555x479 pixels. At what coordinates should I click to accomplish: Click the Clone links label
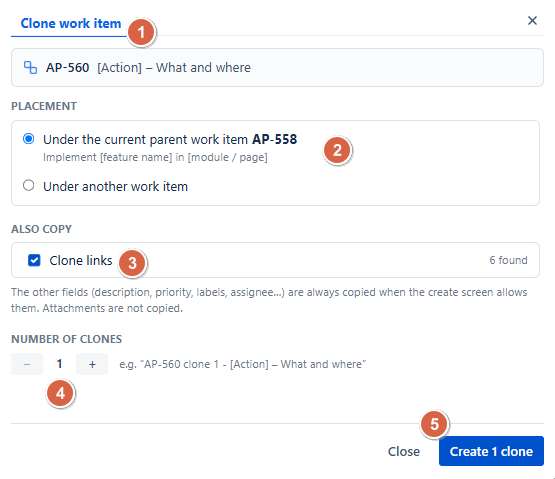pos(81,261)
